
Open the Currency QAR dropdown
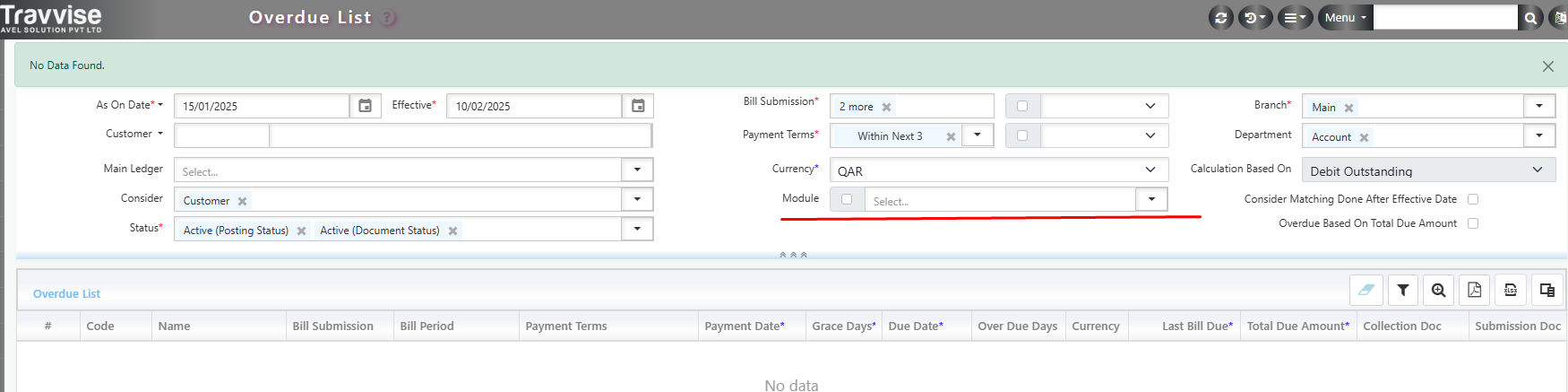999,170
